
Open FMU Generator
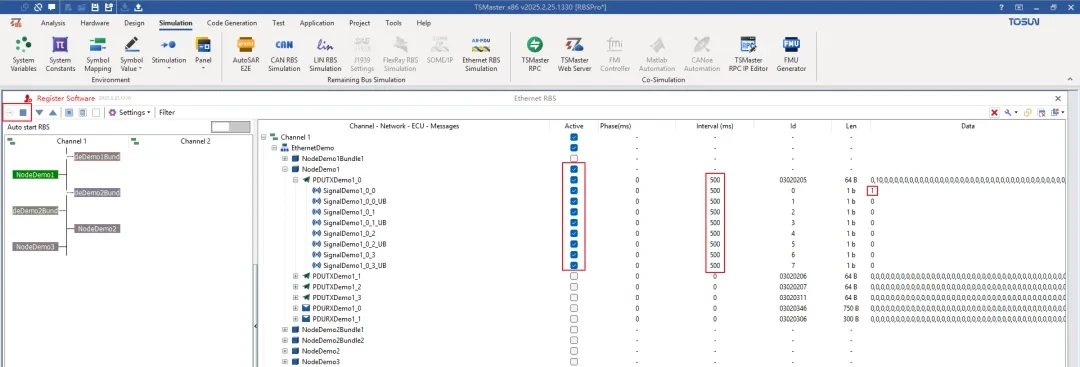(x=791, y=54)
